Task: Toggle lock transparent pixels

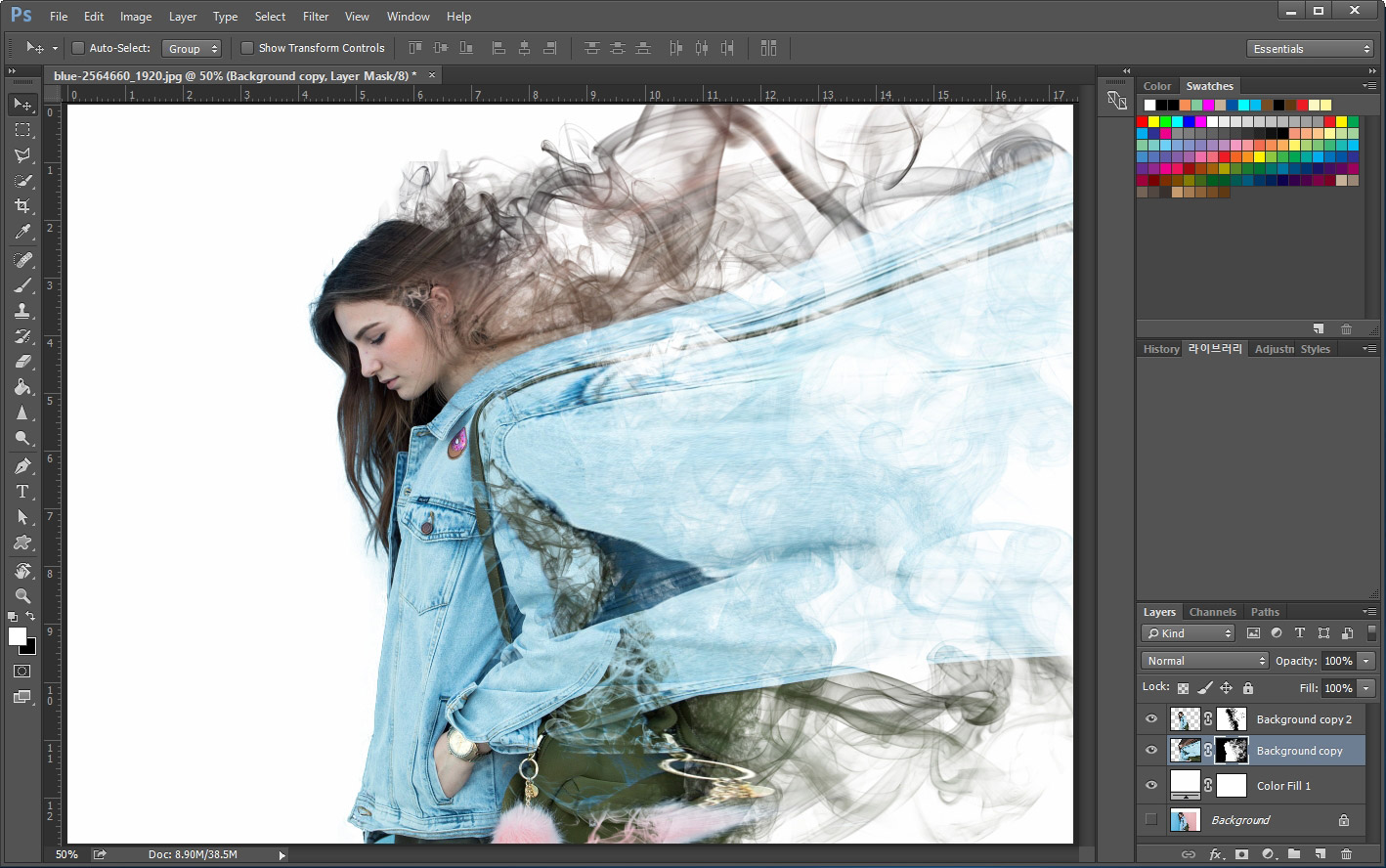Action: point(1184,688)
